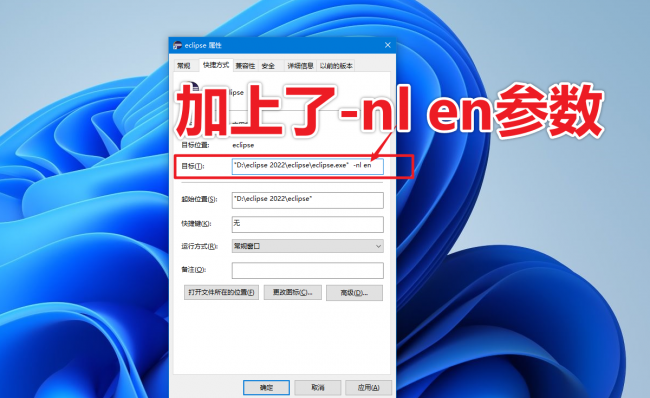The image size is (650, 398).
Task: Click the eclipse icon in the title bar
Action: pyautogui.click(x=177, y=45)
